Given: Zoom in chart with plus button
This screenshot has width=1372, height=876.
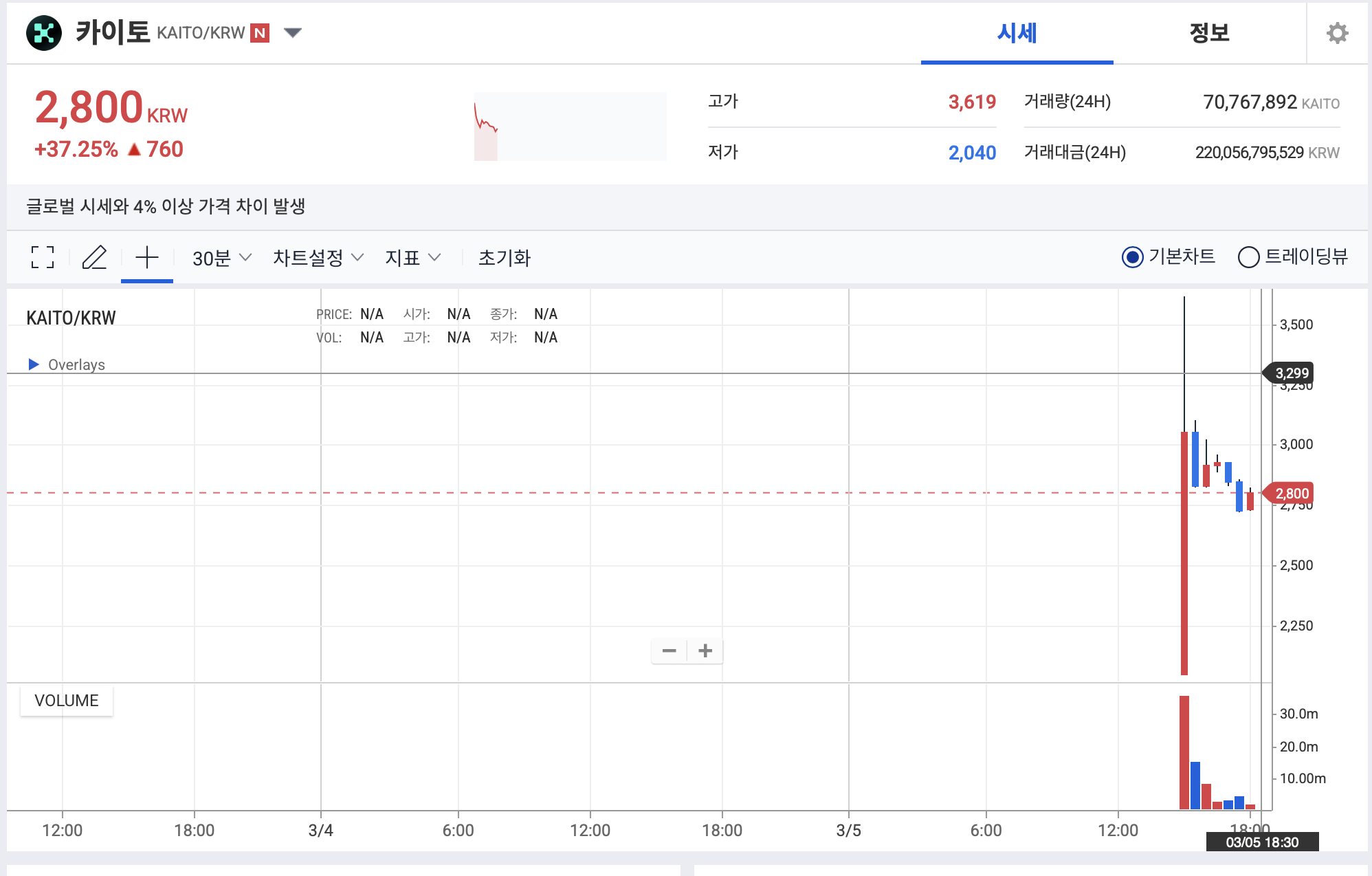Looking at the screenshot, I should (705, 650).
